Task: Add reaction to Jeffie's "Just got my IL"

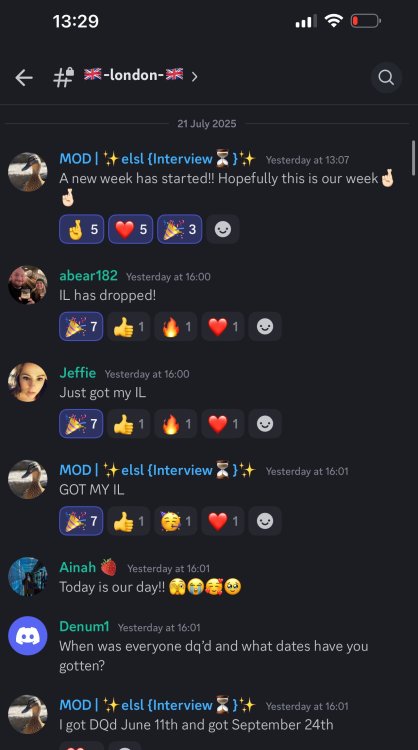Action: 265,424
